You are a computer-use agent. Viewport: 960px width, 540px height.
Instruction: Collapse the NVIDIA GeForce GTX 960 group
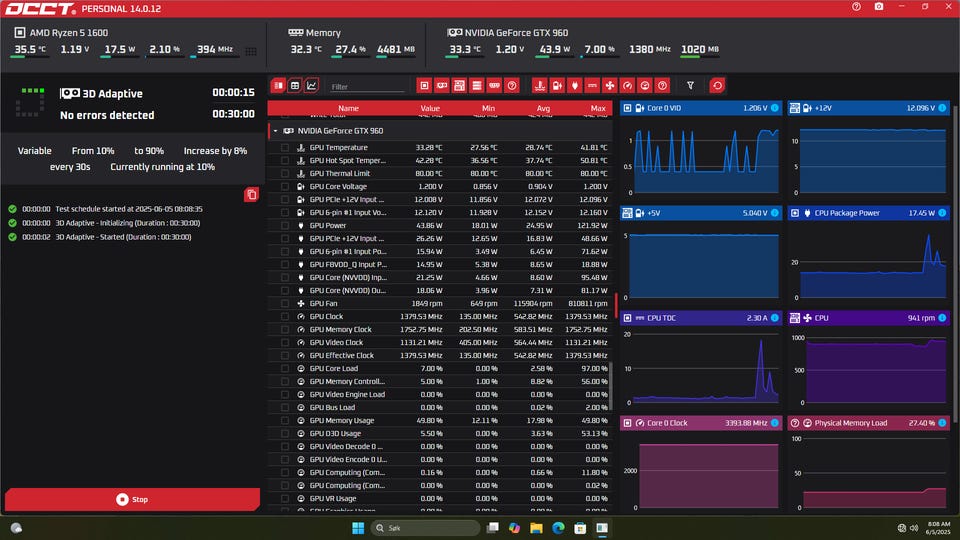(x=276, y=131)
